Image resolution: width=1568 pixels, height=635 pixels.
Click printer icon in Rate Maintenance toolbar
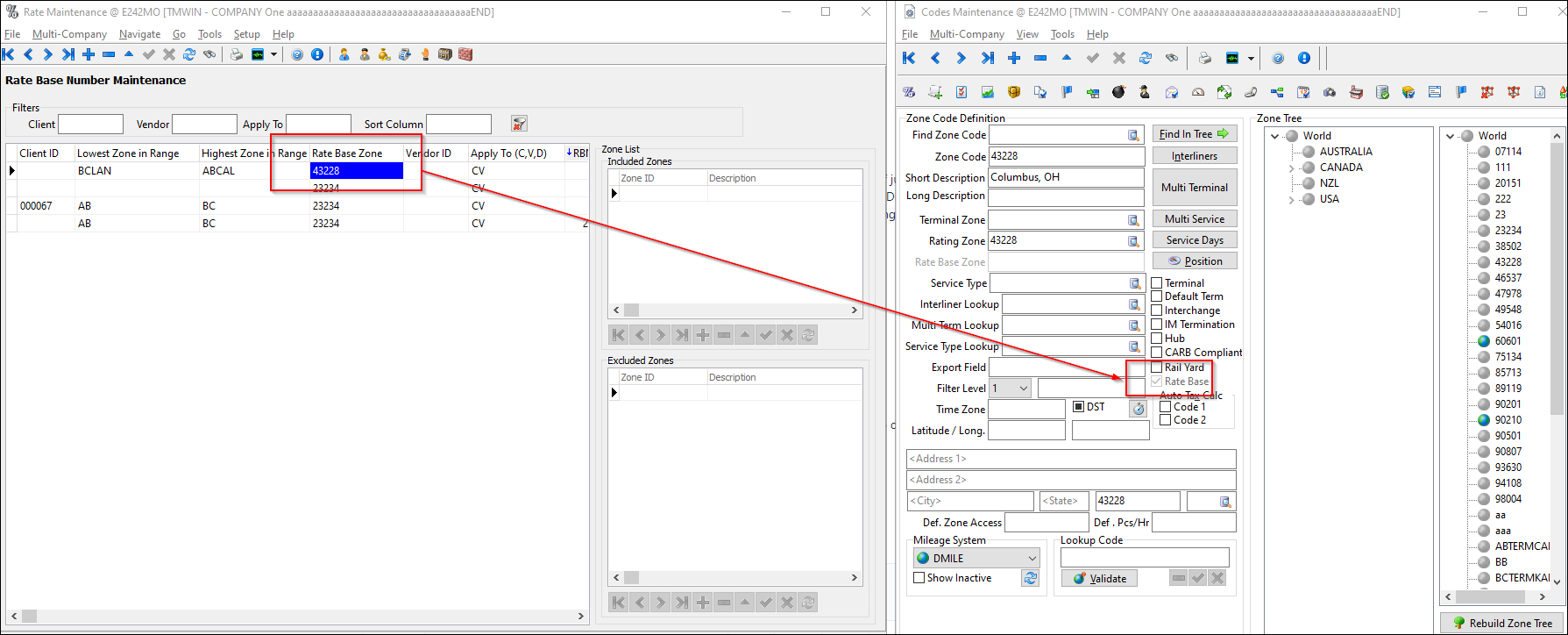237,54
